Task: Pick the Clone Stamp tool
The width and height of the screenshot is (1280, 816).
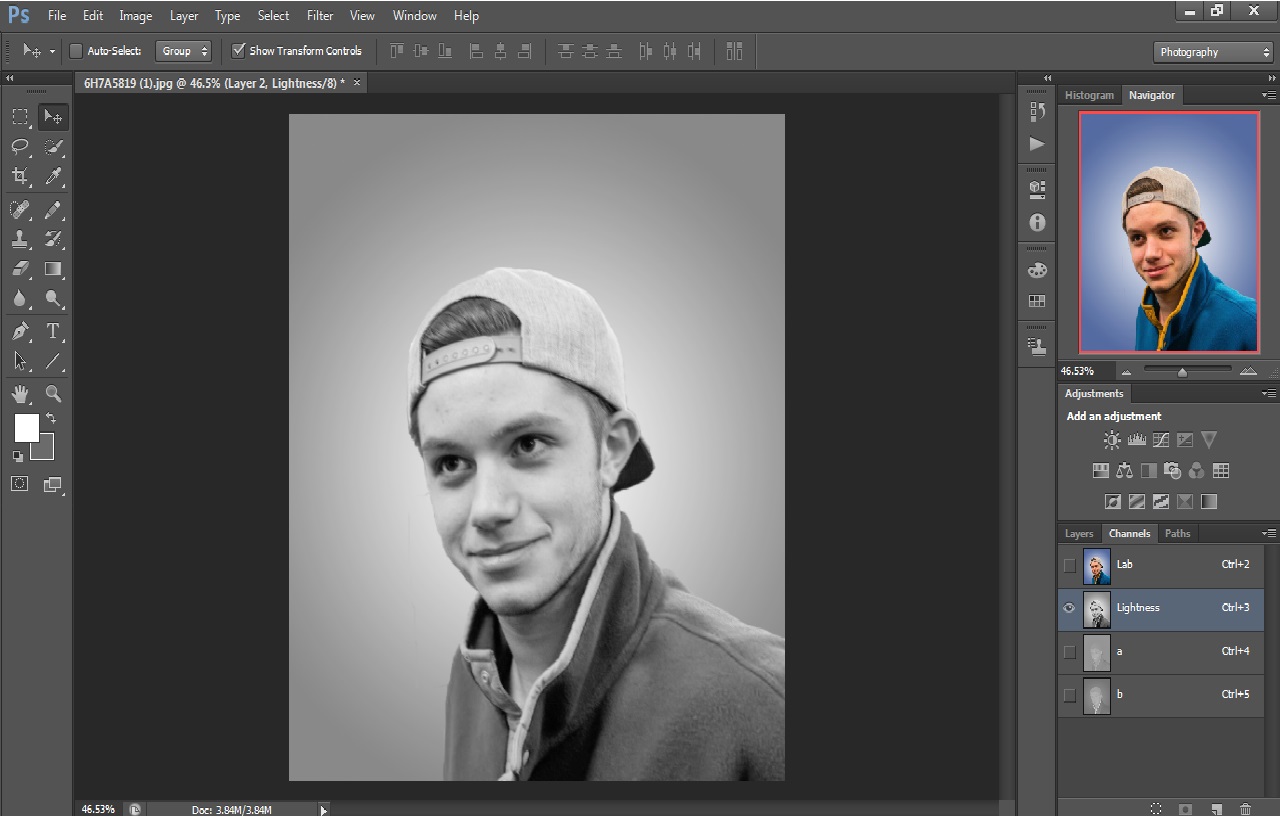Action: [20, 239]
